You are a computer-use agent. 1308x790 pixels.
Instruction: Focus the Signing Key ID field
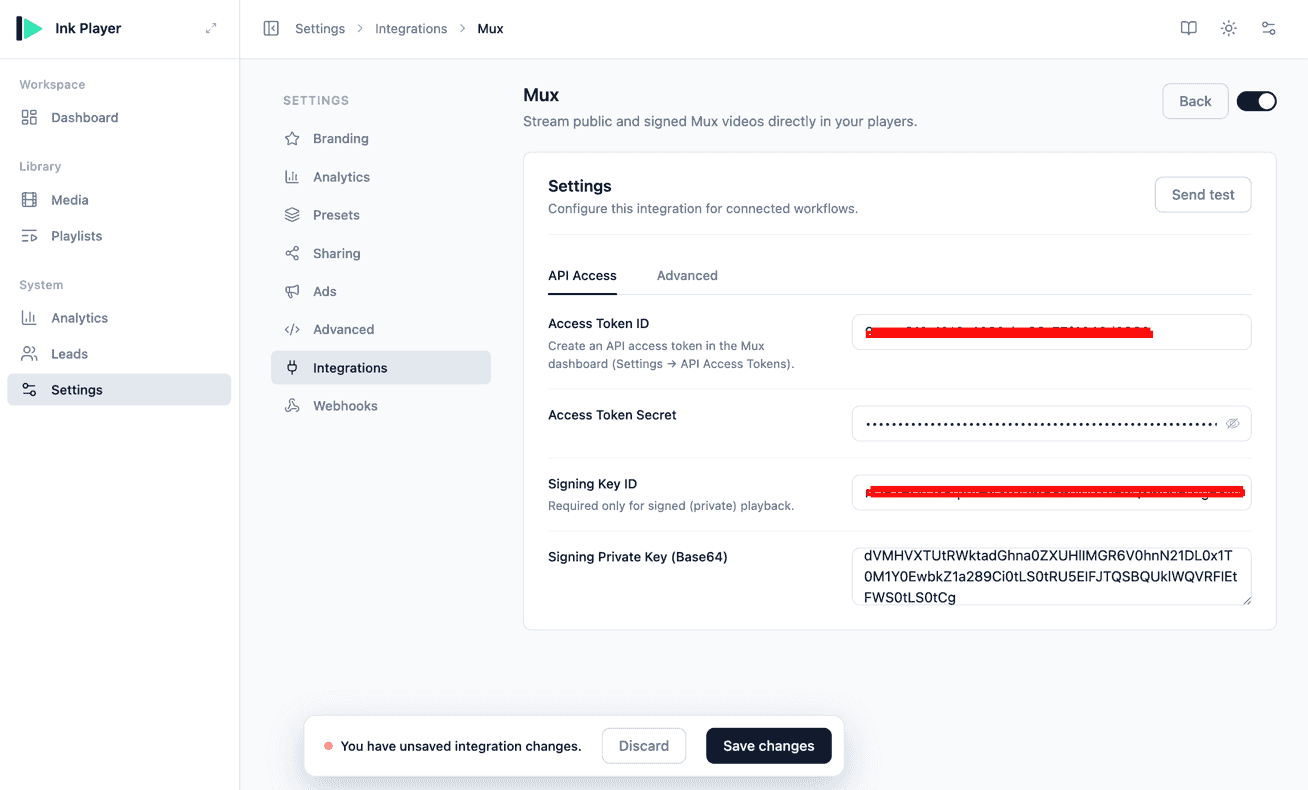click(1051, 492)
